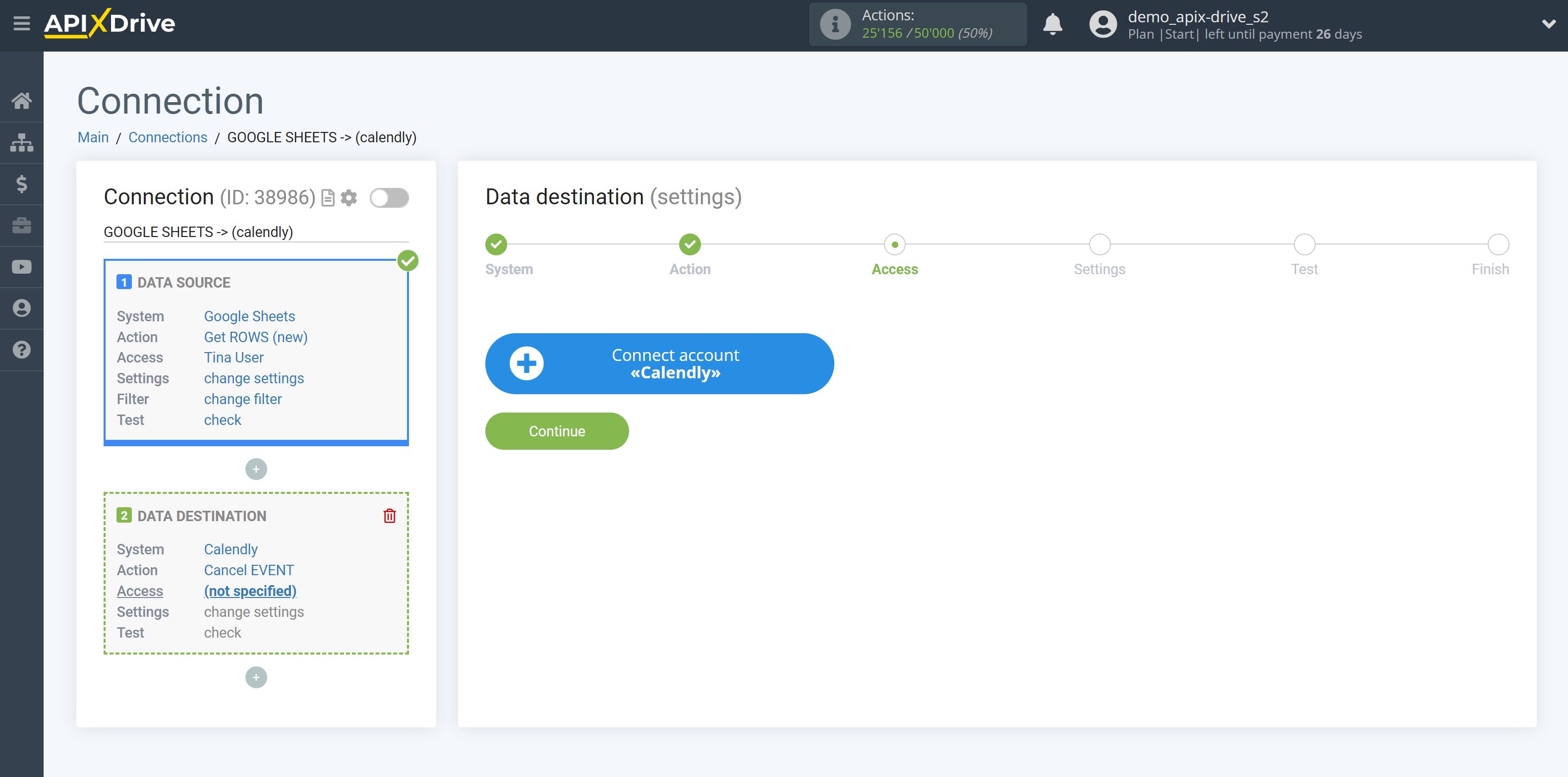Open the Main breadcrumb link
The height and width of the screenshot is (777, 1568).
(x=92, y=137)
